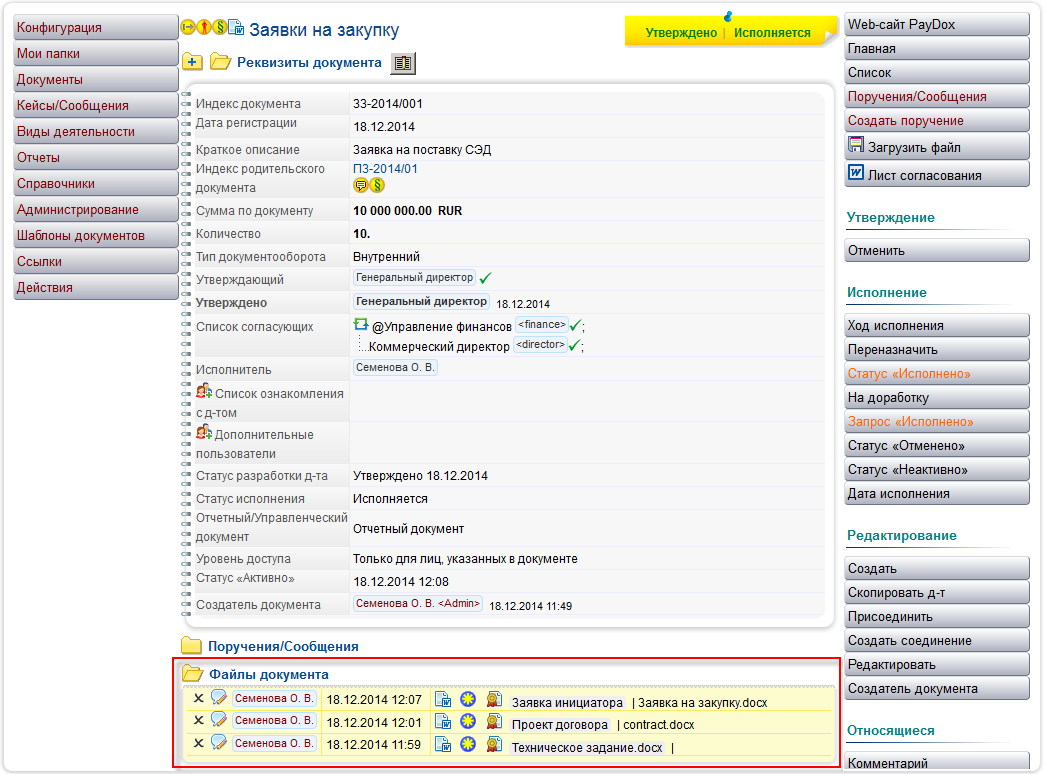Expand the Поручения/Сообщения folder section
The height and width of the screenshot is (774, 1044).
191,646
